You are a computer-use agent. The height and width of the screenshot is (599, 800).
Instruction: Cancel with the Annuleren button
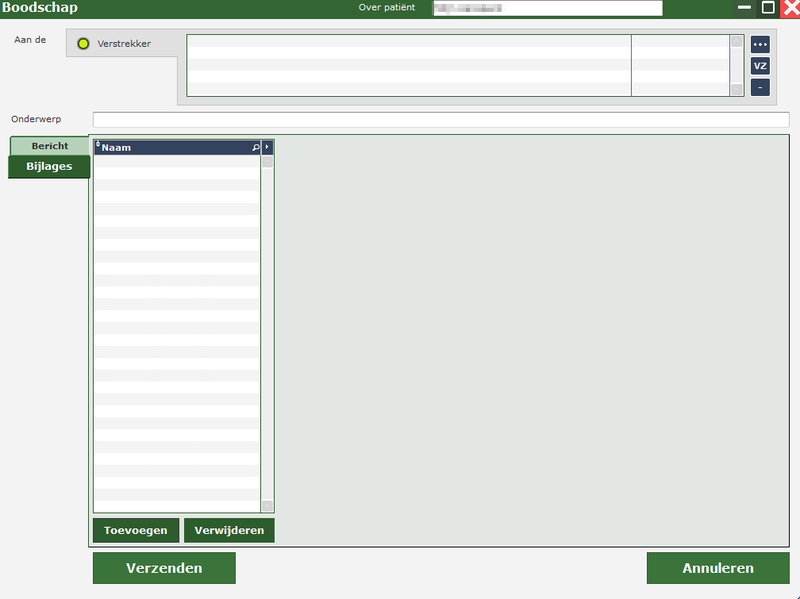(717, 568)
